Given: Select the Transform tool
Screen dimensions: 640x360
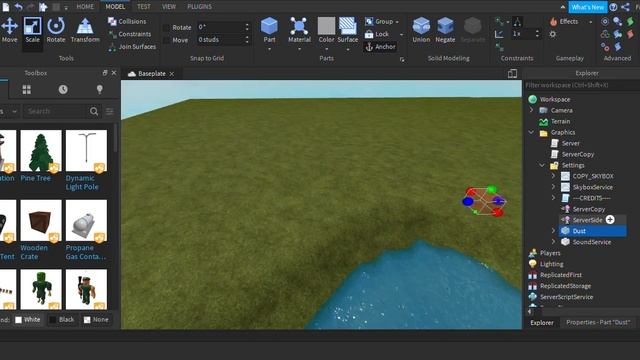Looking at the screenshot, I should pyautogui.click(x=85, y=30).
